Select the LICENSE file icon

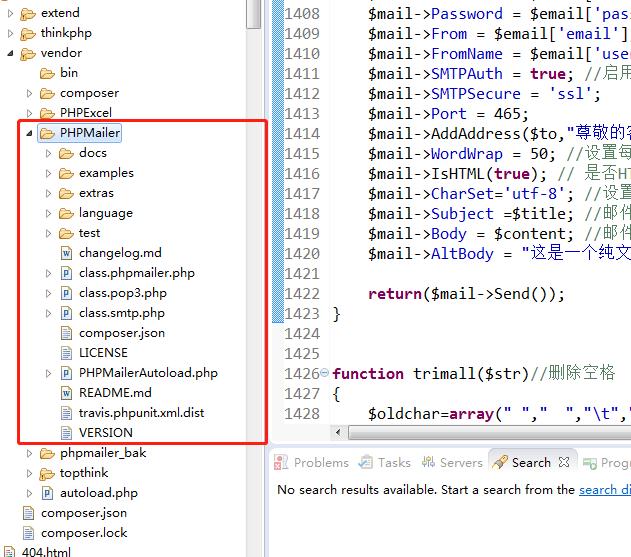(66, 353)
